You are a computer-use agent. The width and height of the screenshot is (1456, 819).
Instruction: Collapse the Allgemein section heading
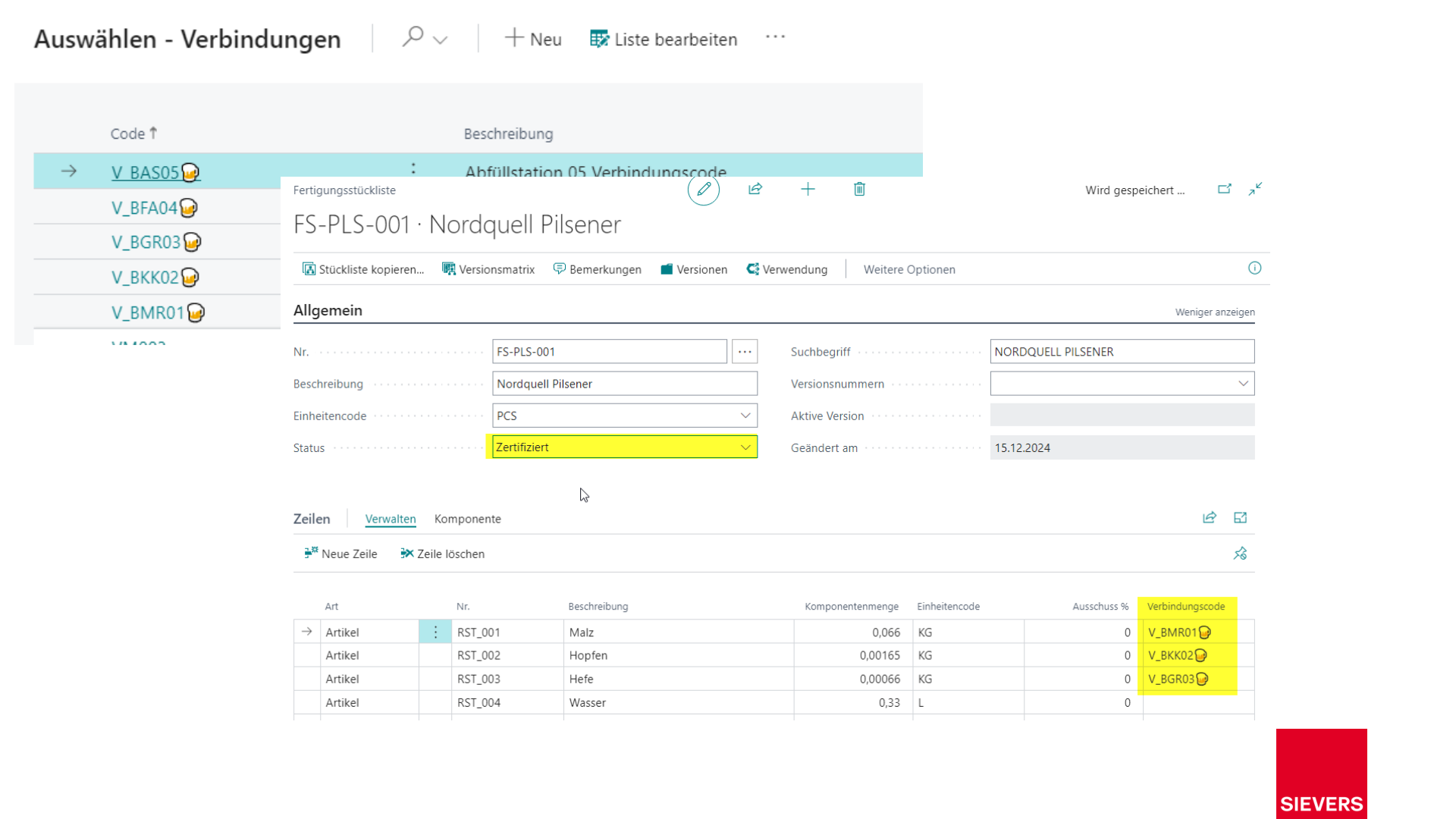pyautogui.click(x=328, y=310)
